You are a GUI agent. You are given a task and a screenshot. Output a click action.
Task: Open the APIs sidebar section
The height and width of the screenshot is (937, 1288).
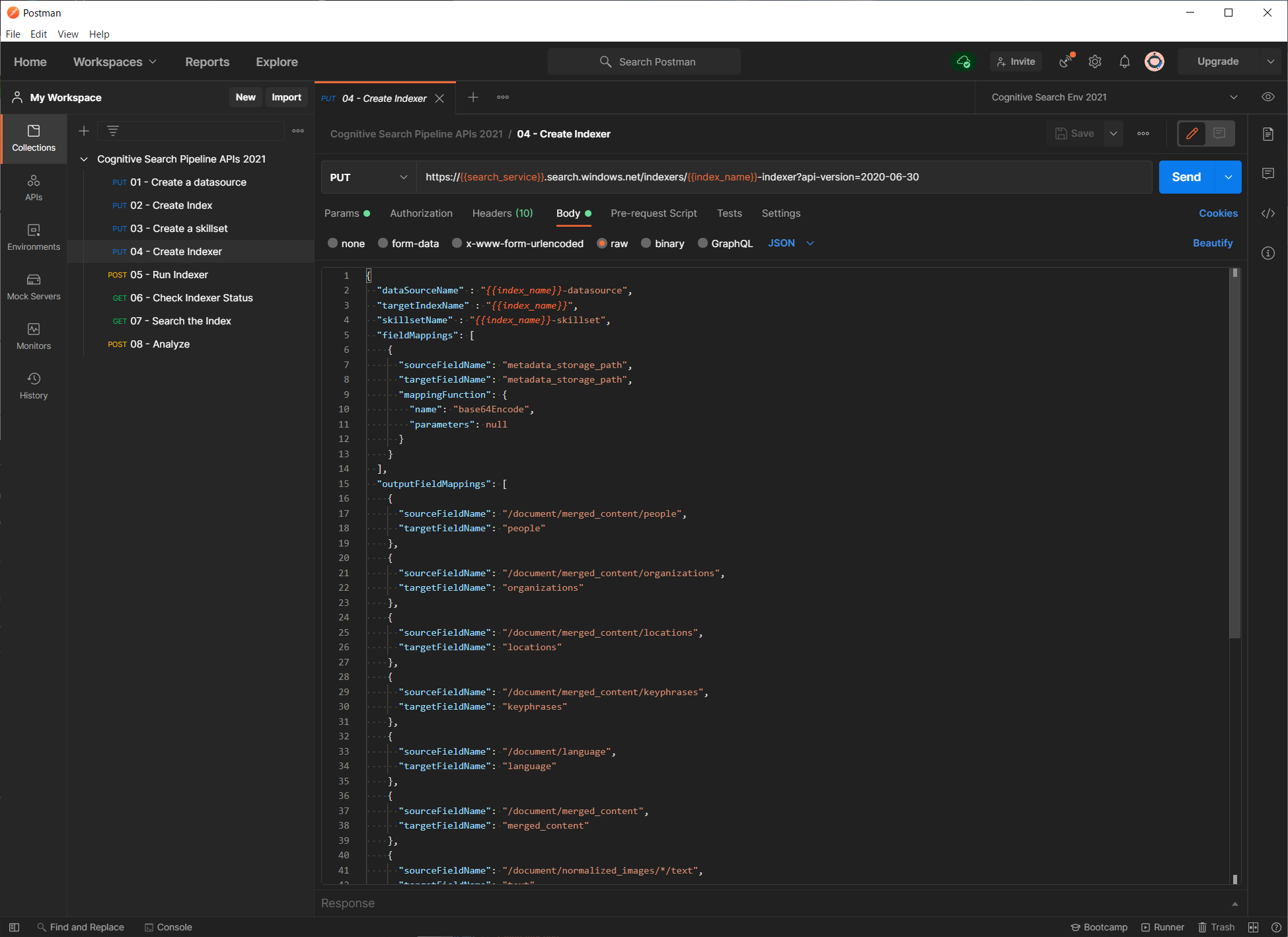pyautogui.click(x=34, y=188)
